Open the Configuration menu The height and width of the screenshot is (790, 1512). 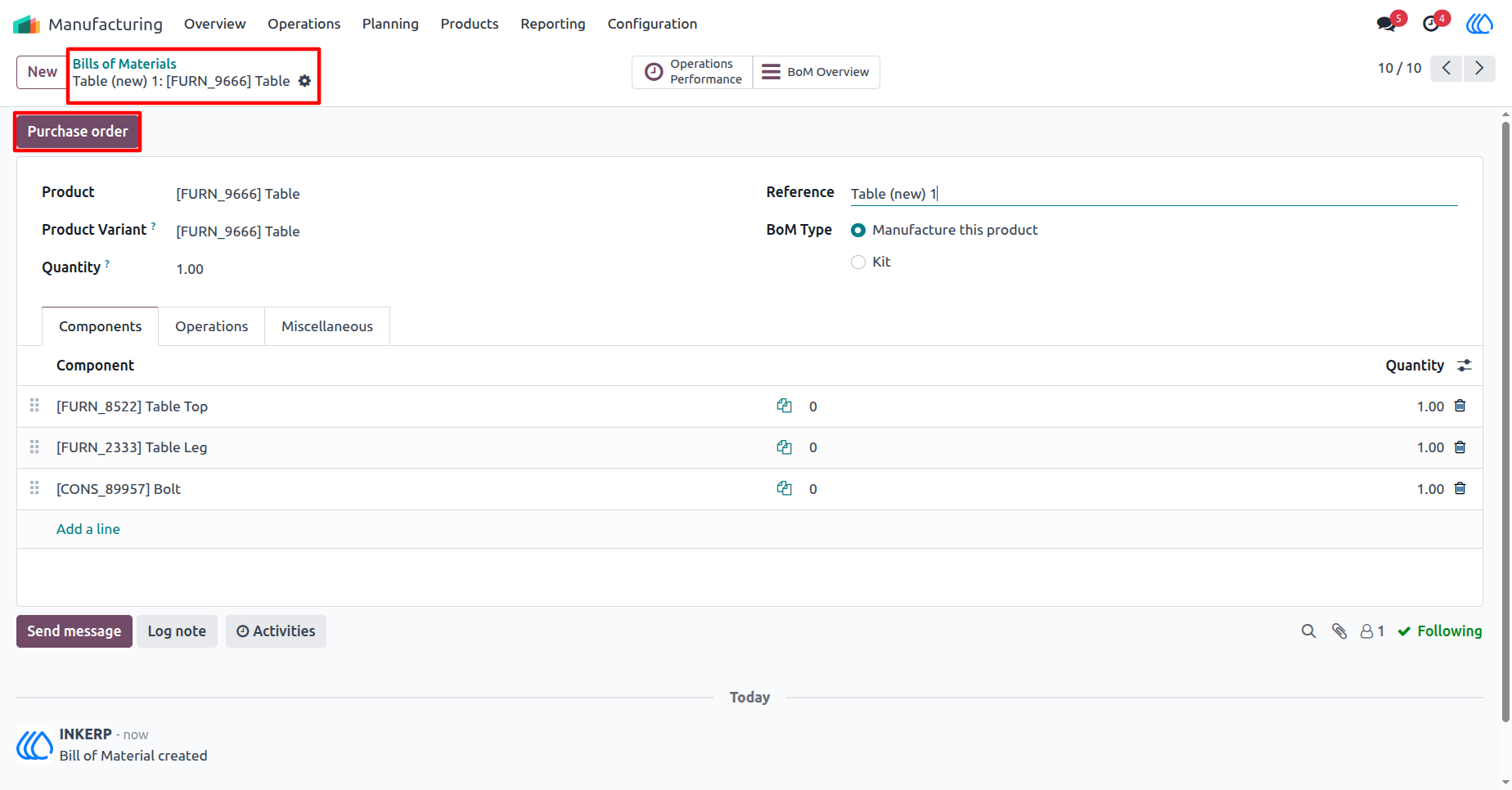(x=652, y=24)
